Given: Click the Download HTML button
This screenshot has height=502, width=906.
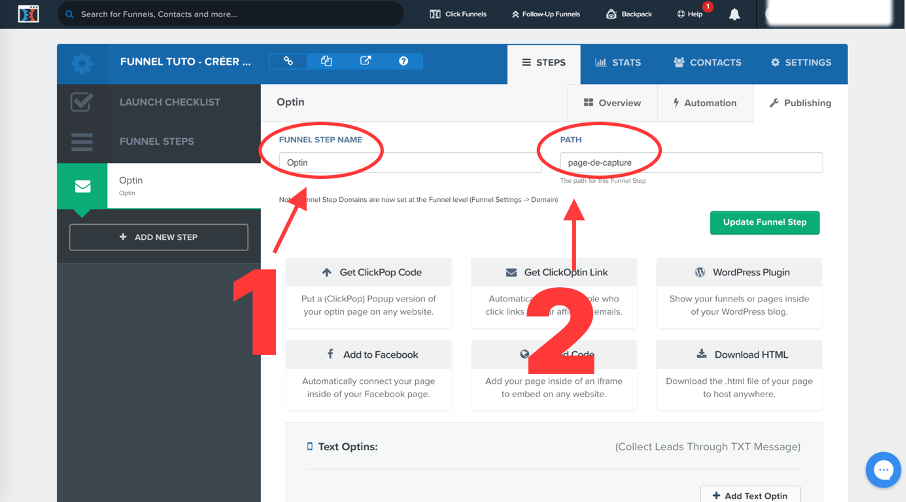Looking at the screenshot, I should pyautogui.click(x=739, y=355).
